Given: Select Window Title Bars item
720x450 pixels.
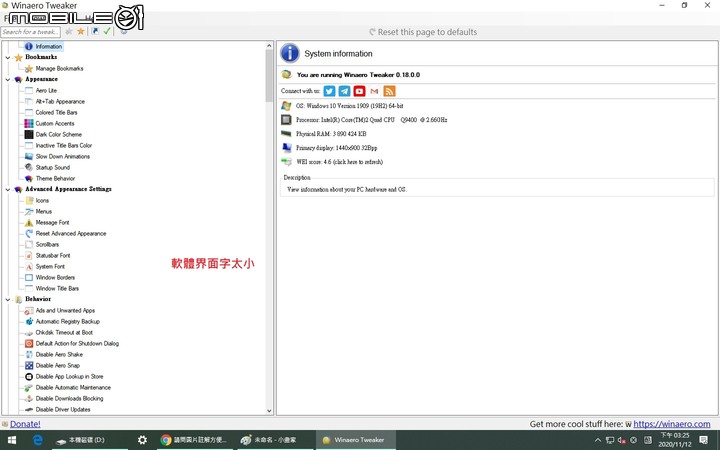Looking at the screenshot, I should [x=57, y=289].
